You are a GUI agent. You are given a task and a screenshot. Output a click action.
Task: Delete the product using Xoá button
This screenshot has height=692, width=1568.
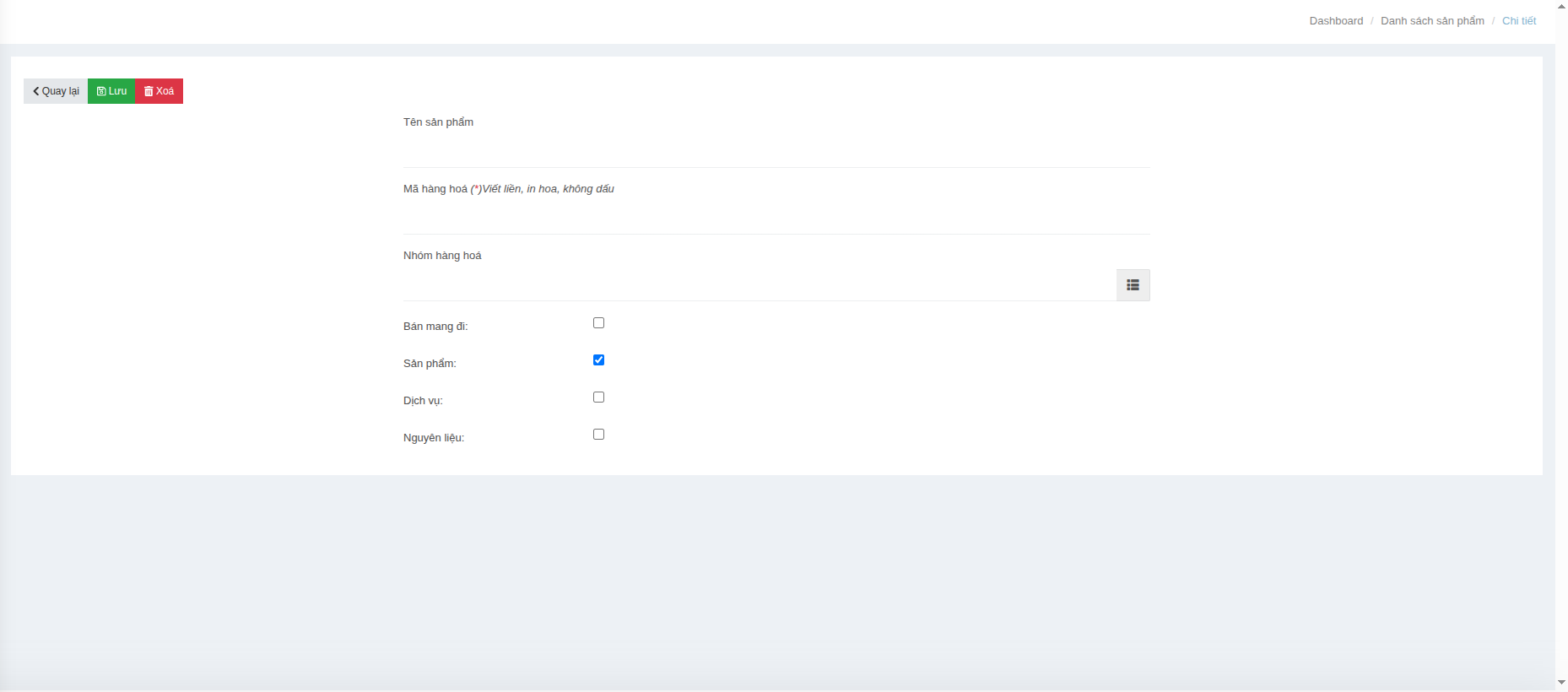point(159,91)
